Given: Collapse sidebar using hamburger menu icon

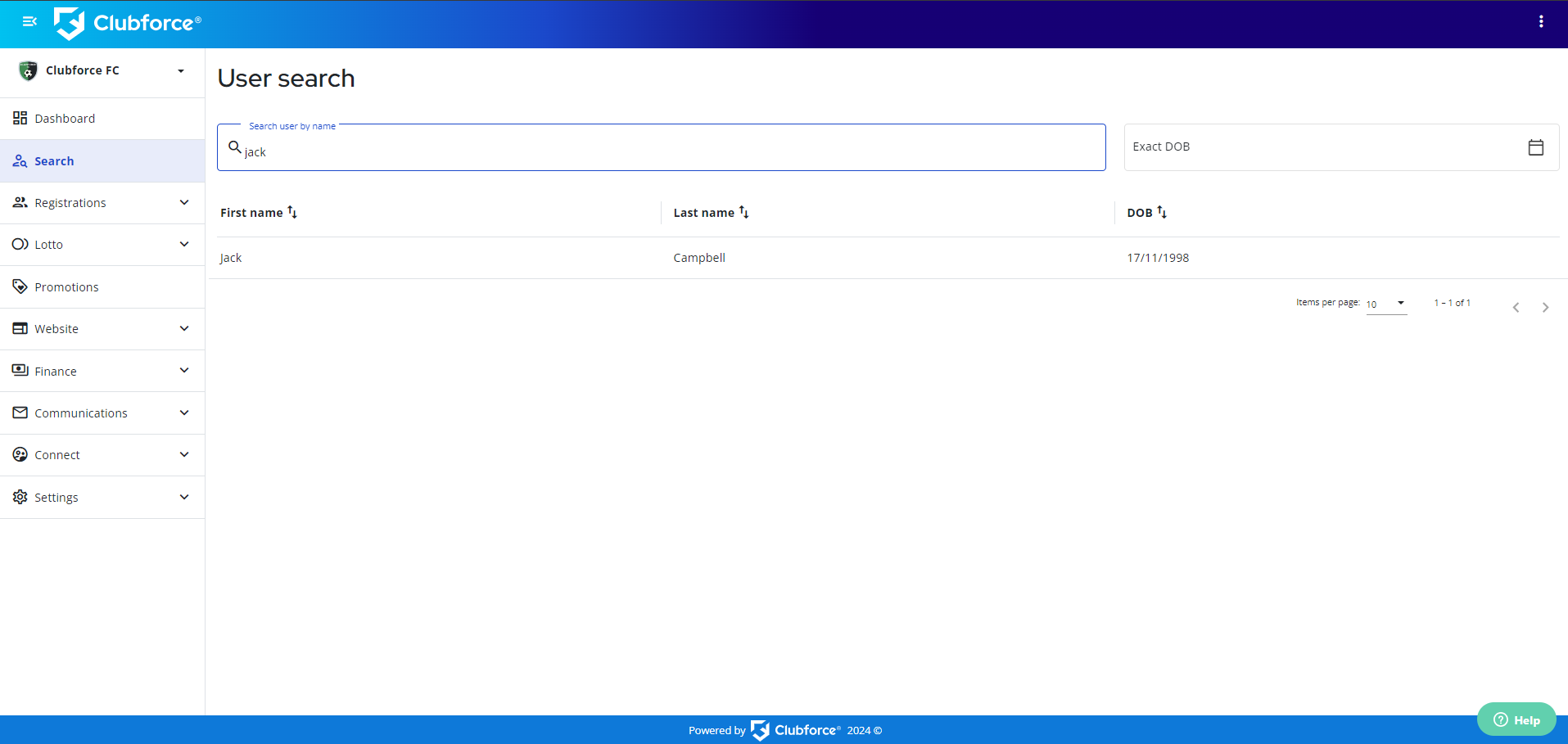Looking at the screenshot, I should [29, 21].
